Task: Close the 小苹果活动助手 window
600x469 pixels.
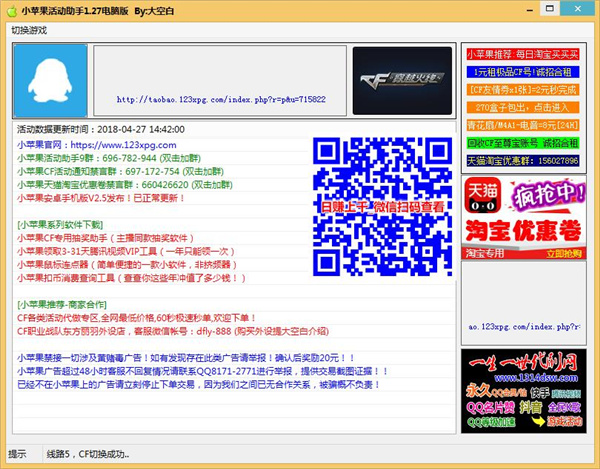Action: 578,9
